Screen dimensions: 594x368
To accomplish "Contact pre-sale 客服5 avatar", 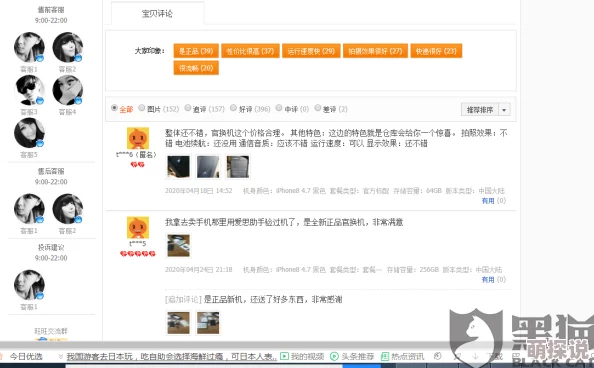I will click(x=29, y=133).
